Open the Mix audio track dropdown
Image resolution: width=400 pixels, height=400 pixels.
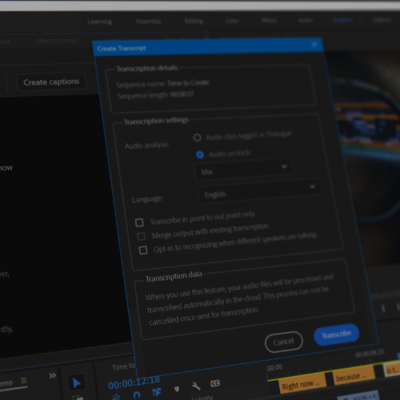(x=243, y=169)
